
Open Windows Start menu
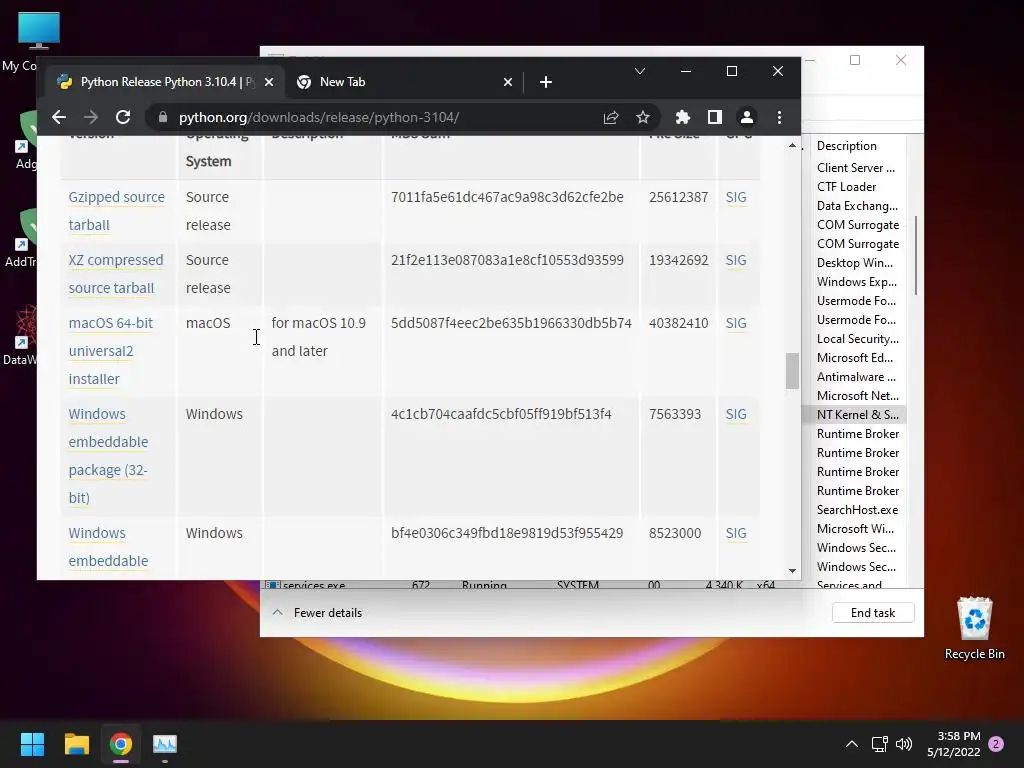32,744
